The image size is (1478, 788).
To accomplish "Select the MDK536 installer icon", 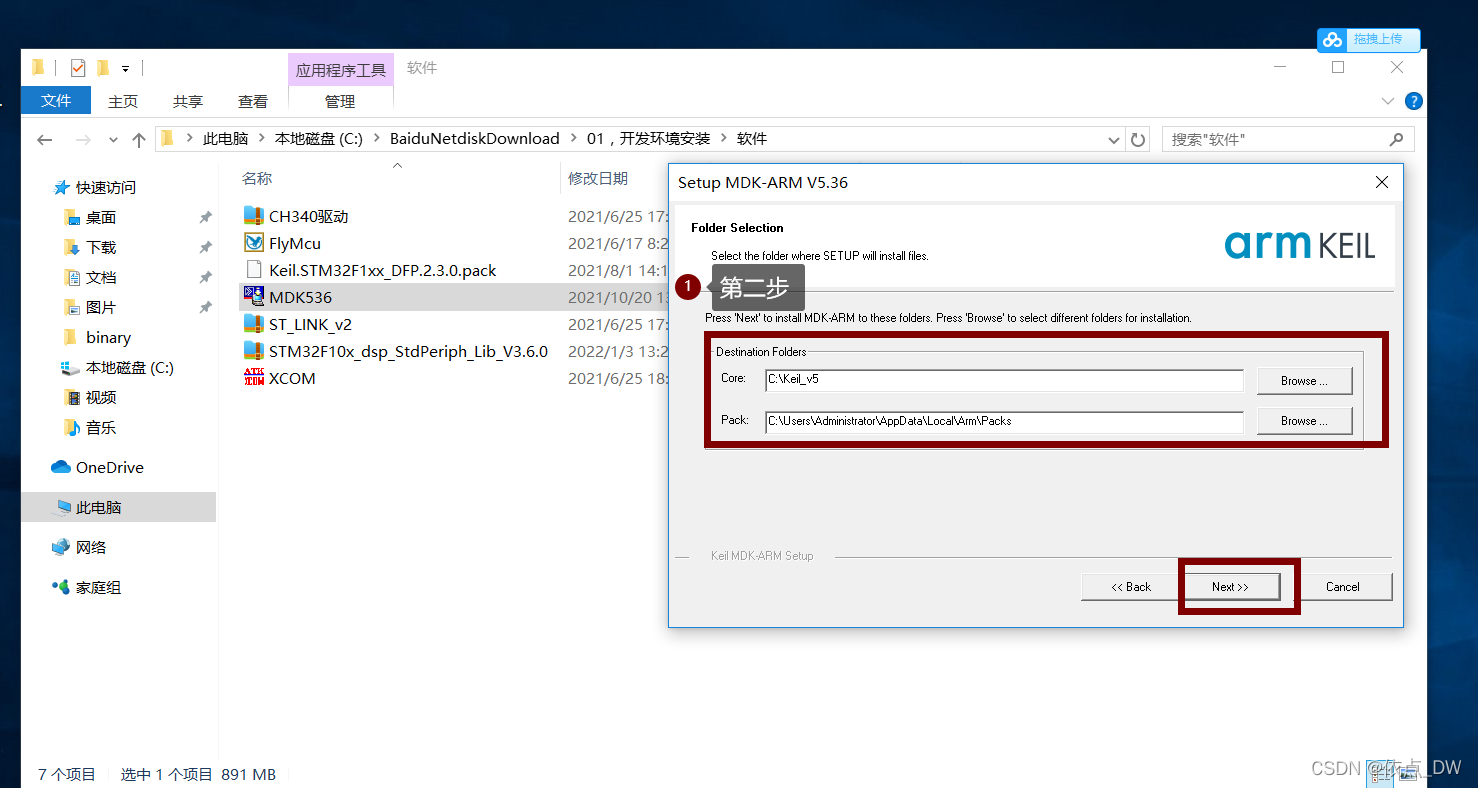I will (254, 296).
